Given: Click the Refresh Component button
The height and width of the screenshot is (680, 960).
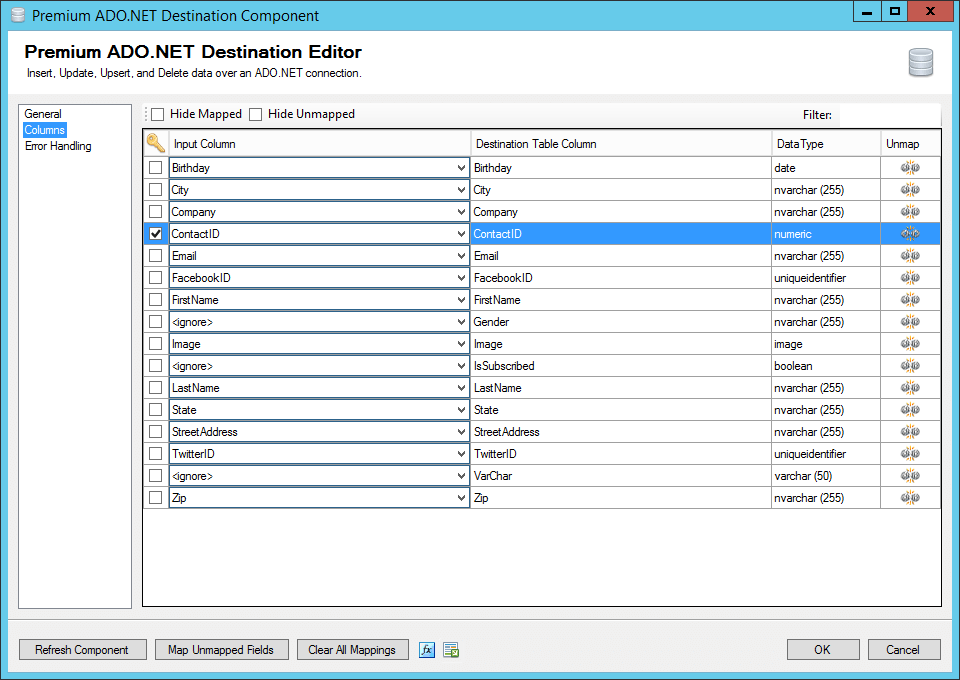Looking at the screenshot, I should [83, 650].
